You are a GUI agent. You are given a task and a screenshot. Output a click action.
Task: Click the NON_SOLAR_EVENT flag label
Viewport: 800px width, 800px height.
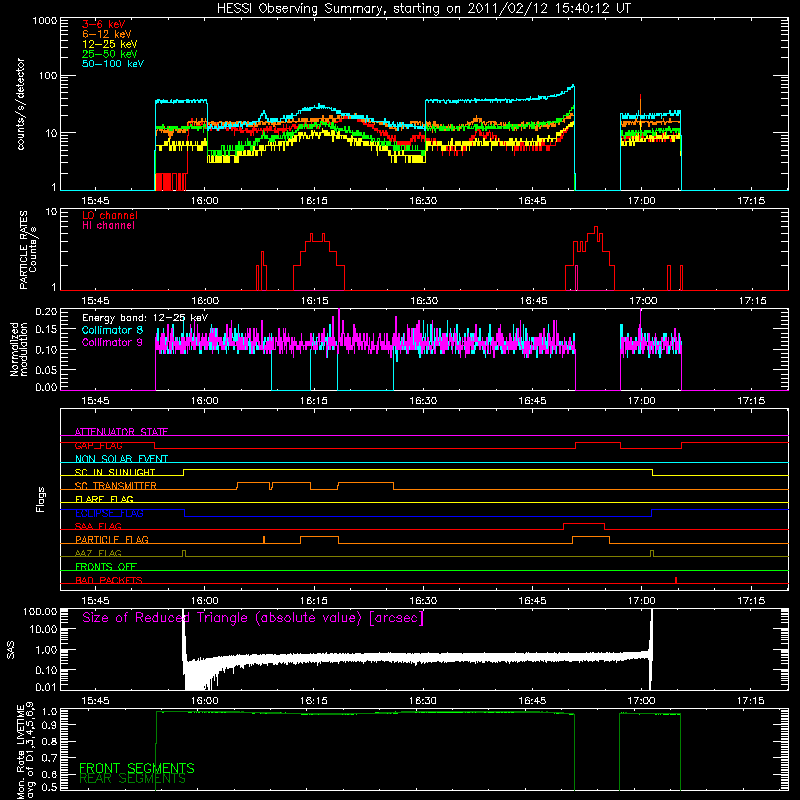pyautogui.click(x=121, y=459)
